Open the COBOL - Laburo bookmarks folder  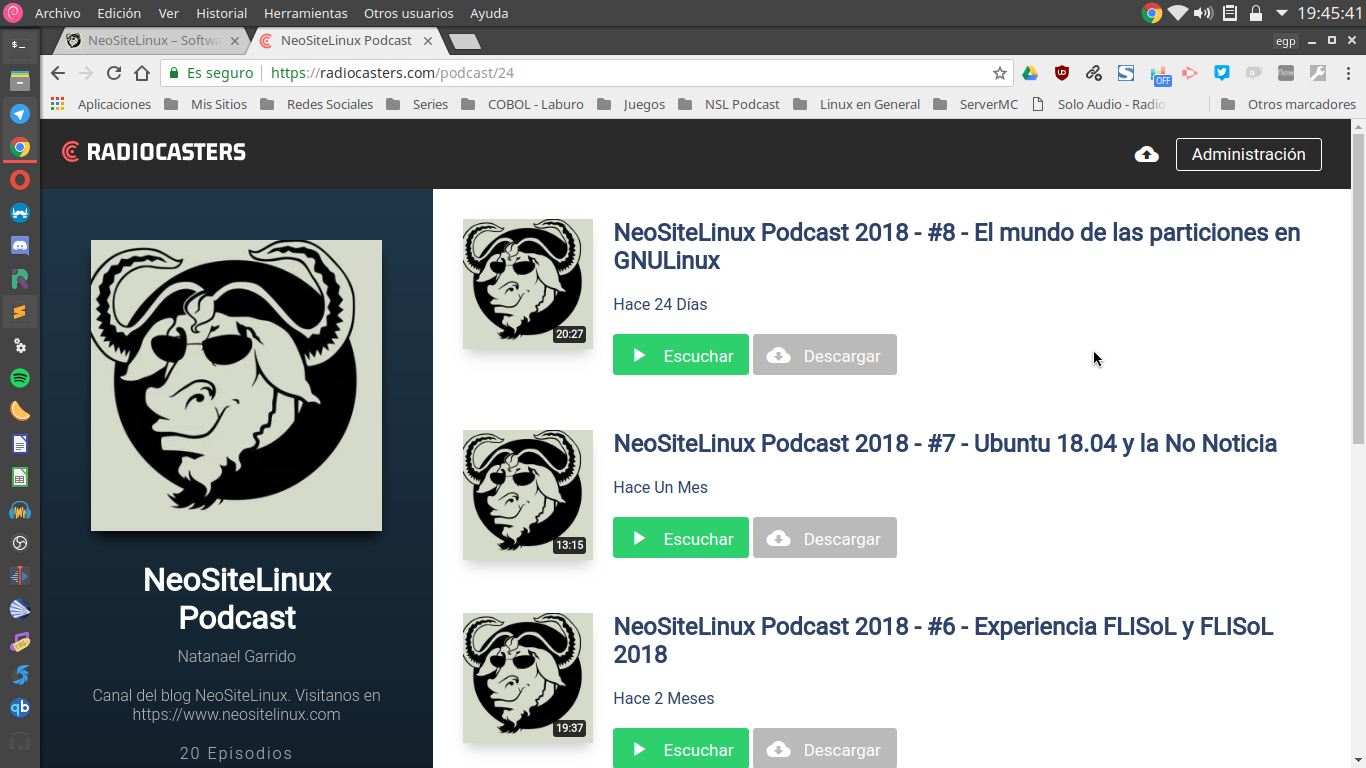523,104
